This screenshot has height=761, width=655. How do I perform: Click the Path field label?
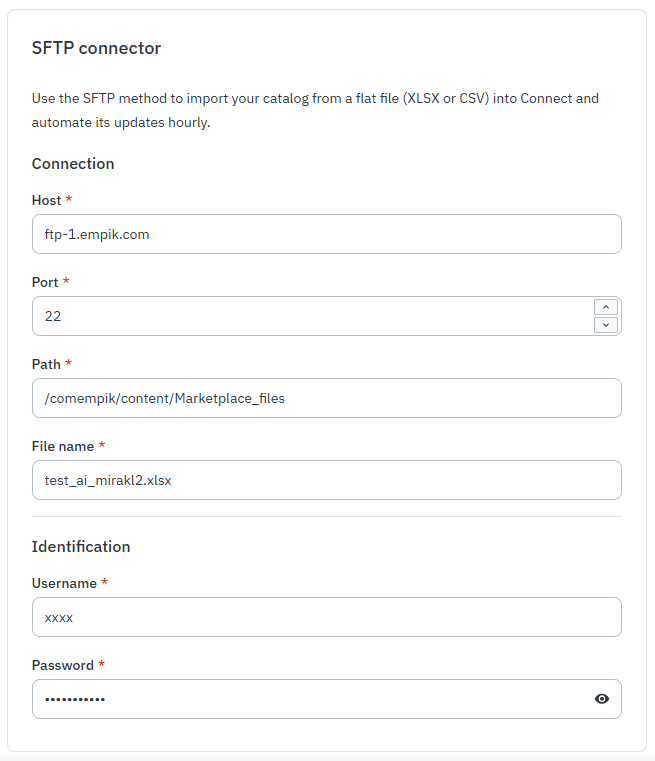[46, 364]
